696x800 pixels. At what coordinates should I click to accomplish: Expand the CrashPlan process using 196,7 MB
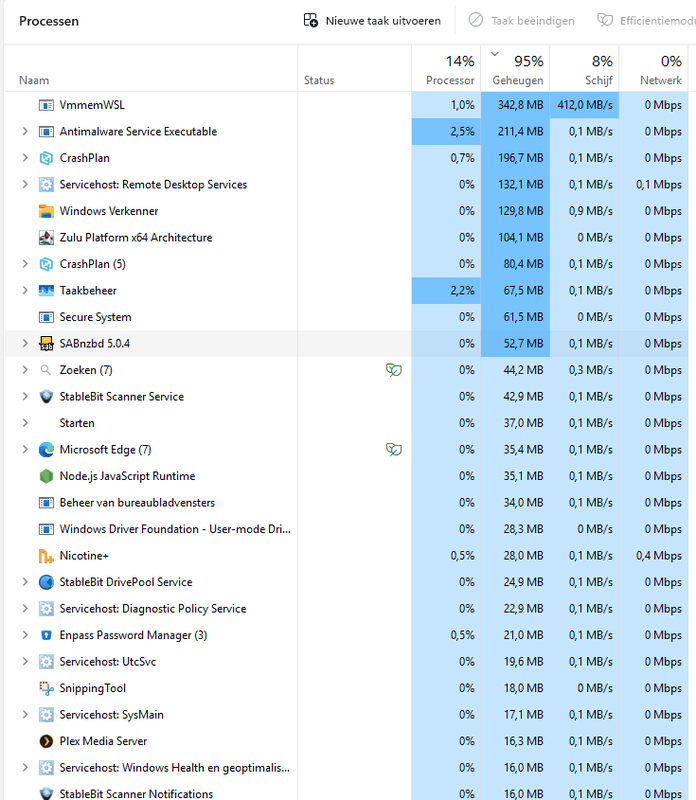point(24,158)
